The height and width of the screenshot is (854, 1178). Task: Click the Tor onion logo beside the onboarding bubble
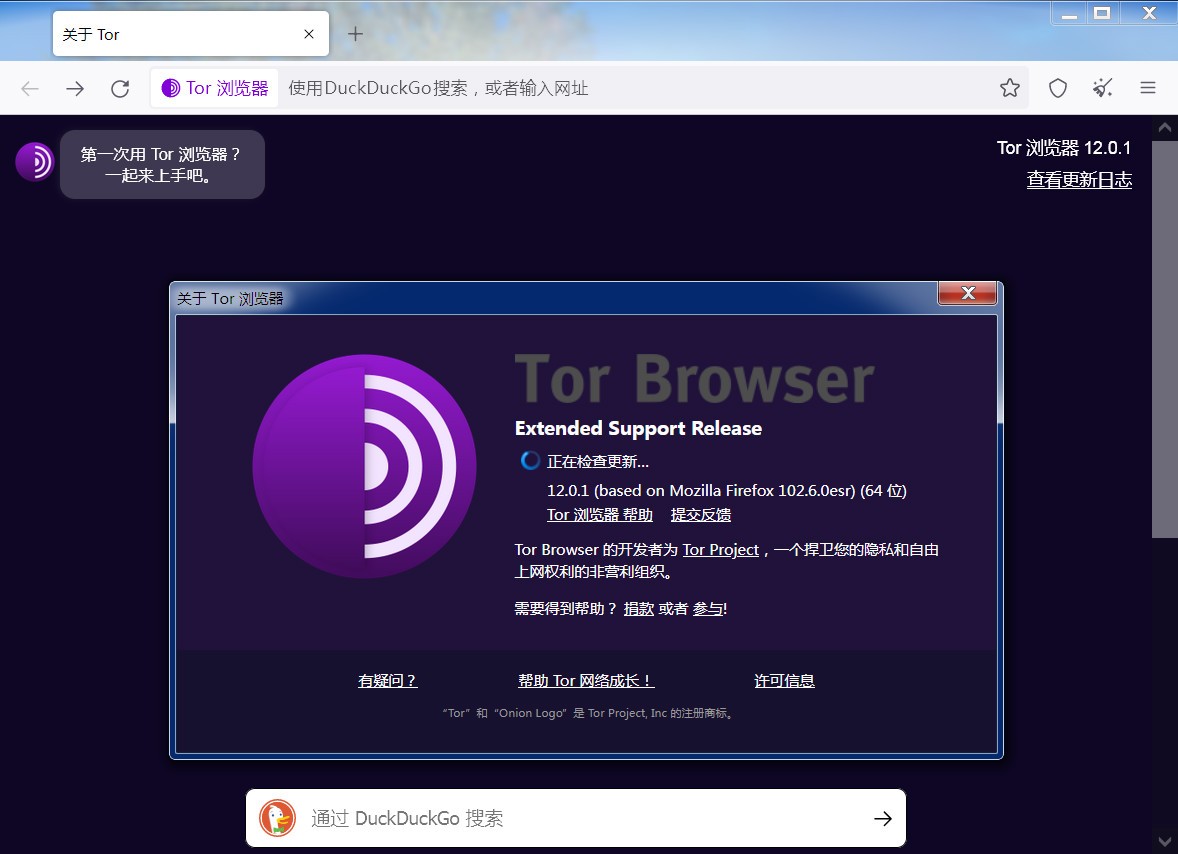pos(35,161)
